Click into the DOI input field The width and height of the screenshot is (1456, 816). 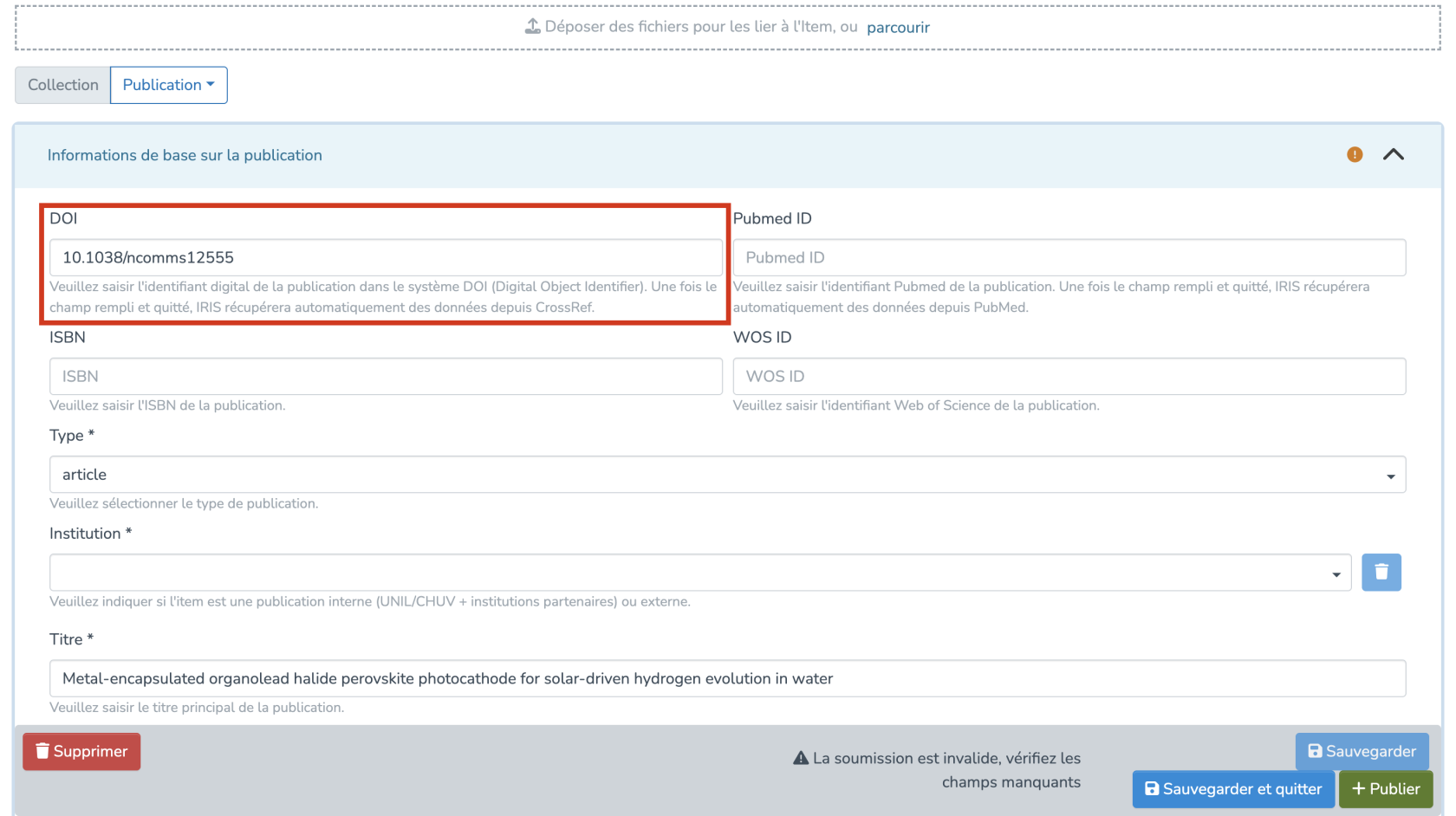[386, 258]
